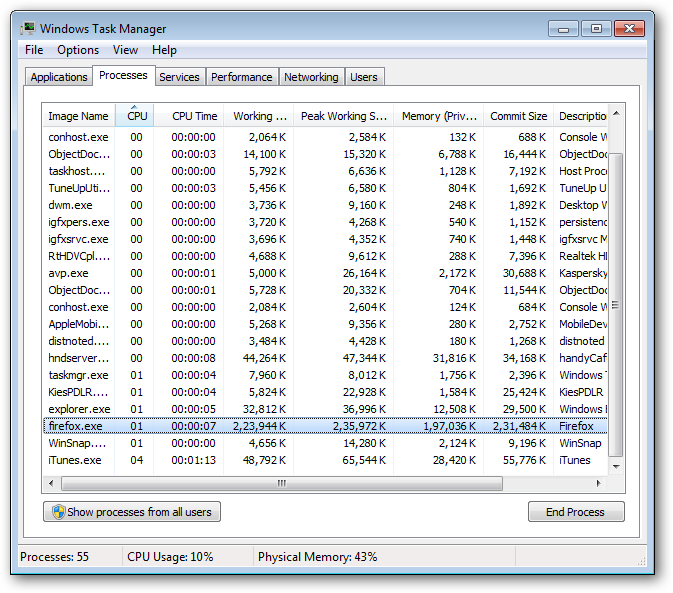Select the TuneUpUti process row
The image size is (673, 593).
click(325, 188)
